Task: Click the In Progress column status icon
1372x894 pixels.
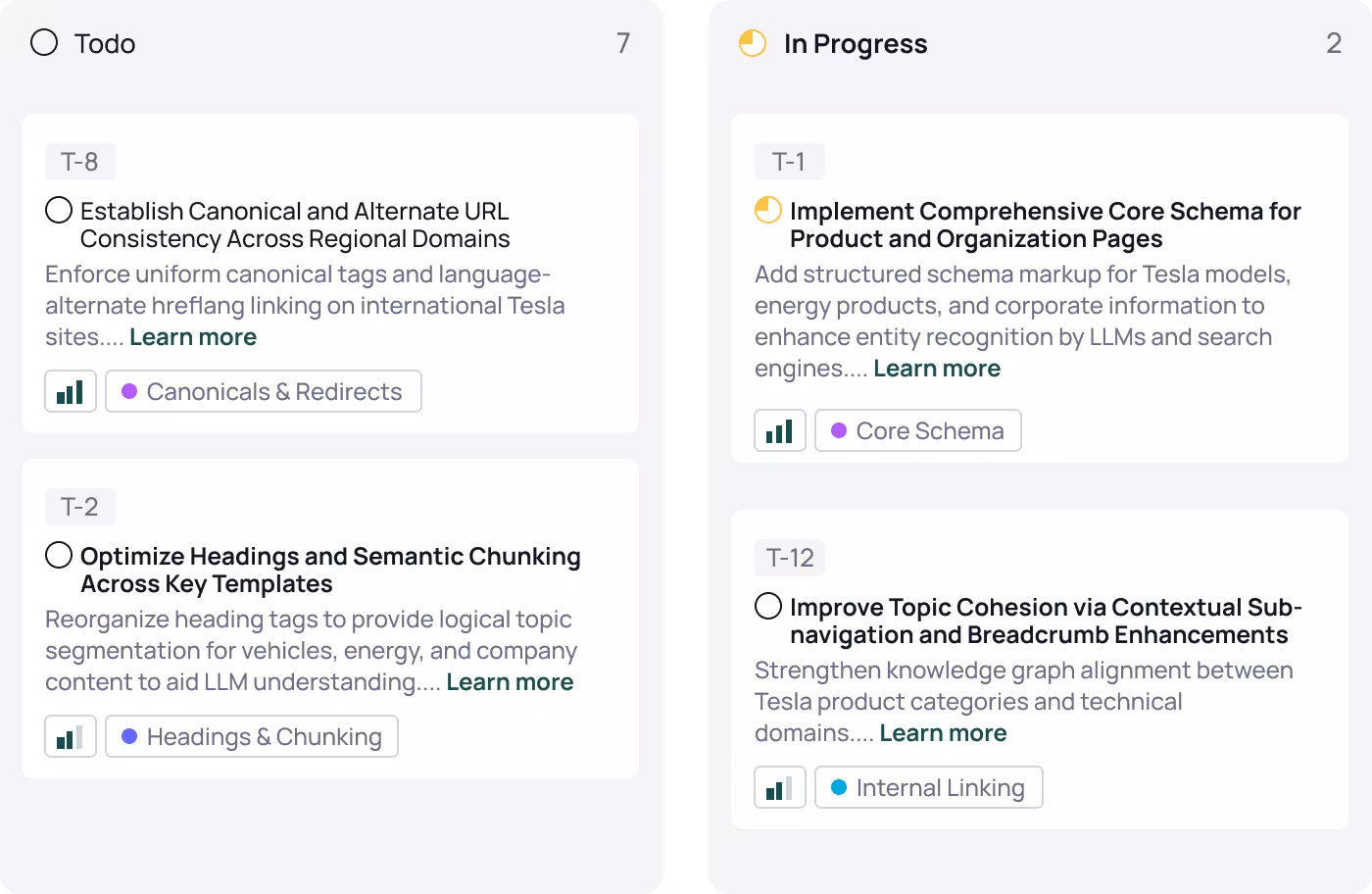Action: tap(753, 43)
